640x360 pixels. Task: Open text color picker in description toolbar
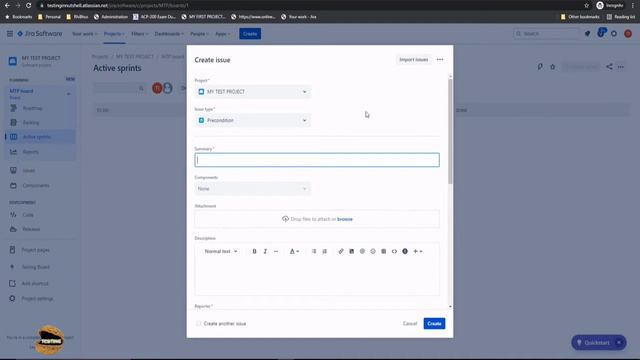coord(294,251)
